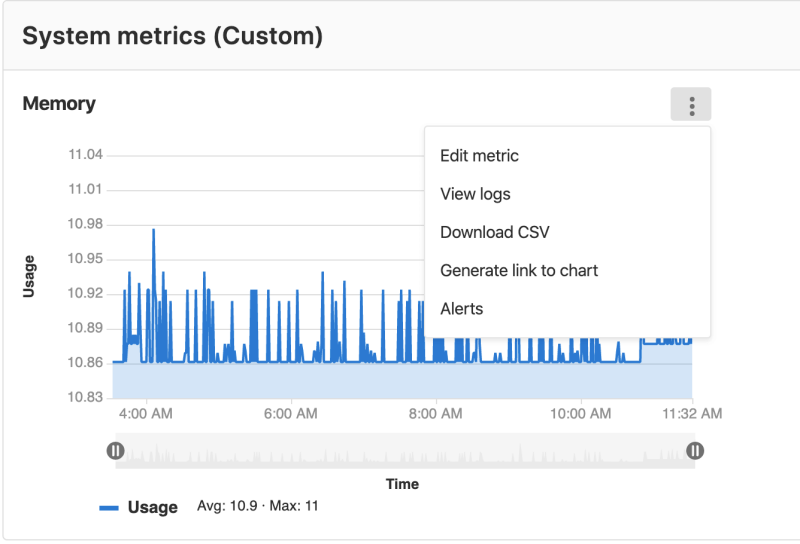Select Generate link to chart

pos(518,270)
